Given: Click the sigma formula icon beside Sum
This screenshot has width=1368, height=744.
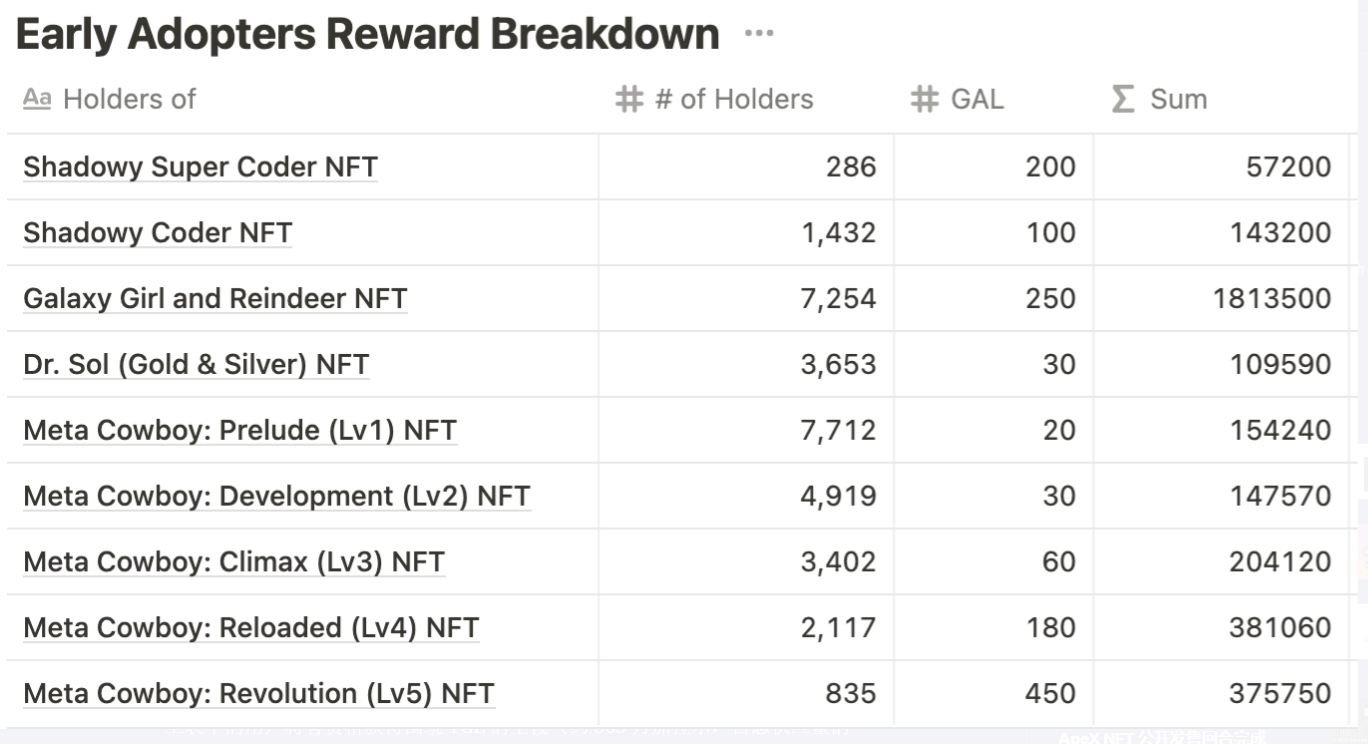Looking at the screenshot, I should 1123,99.
